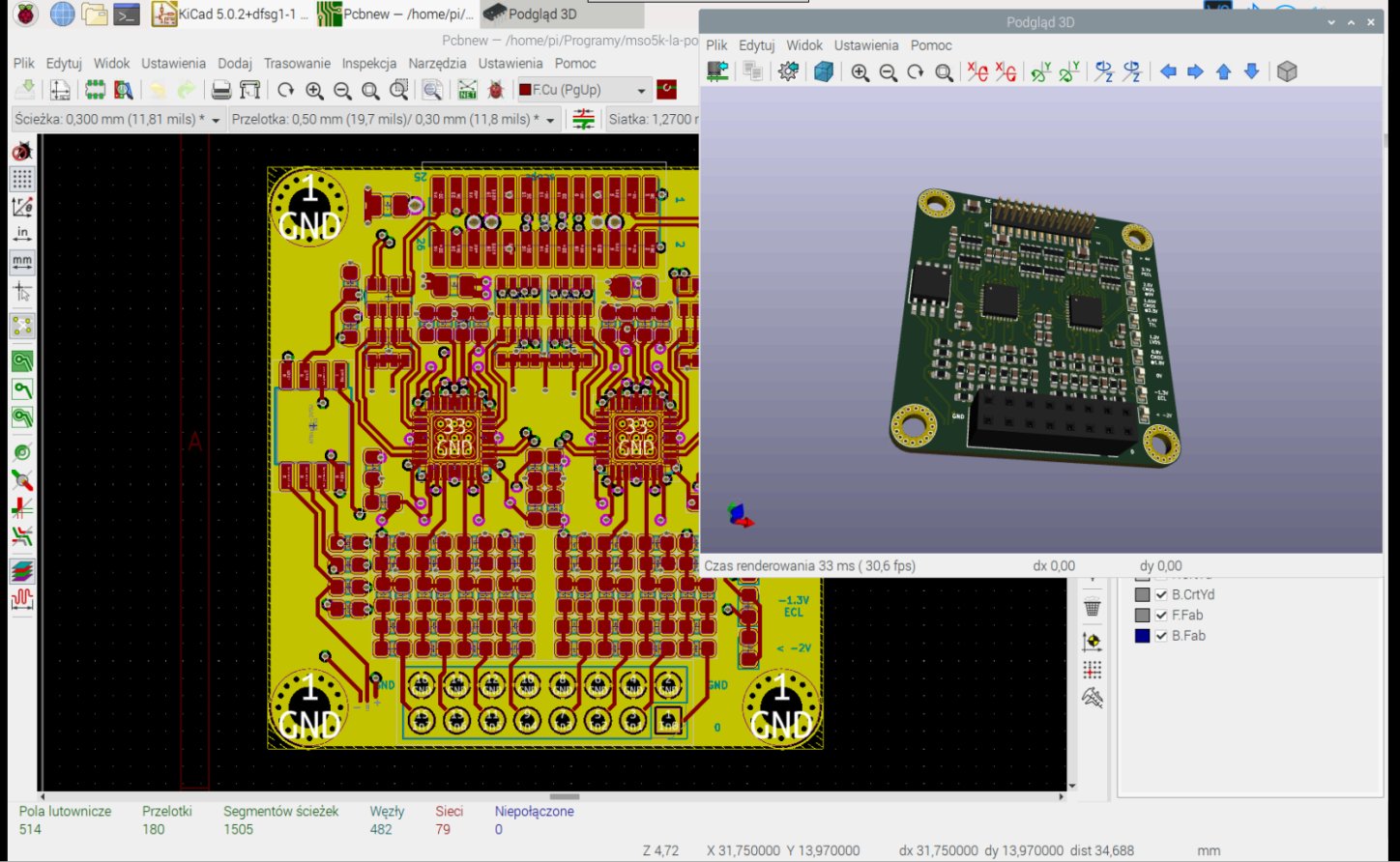
Task: Open the footprint editor icon
Action: tap(95, 90)
